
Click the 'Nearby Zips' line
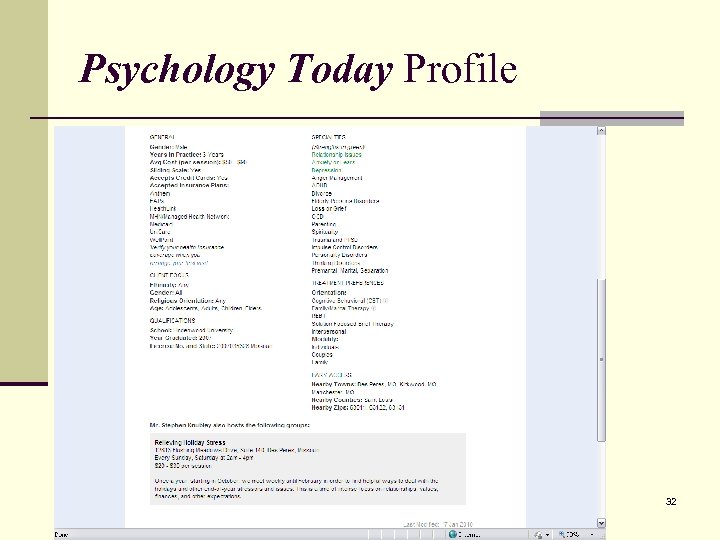(358, 407)
